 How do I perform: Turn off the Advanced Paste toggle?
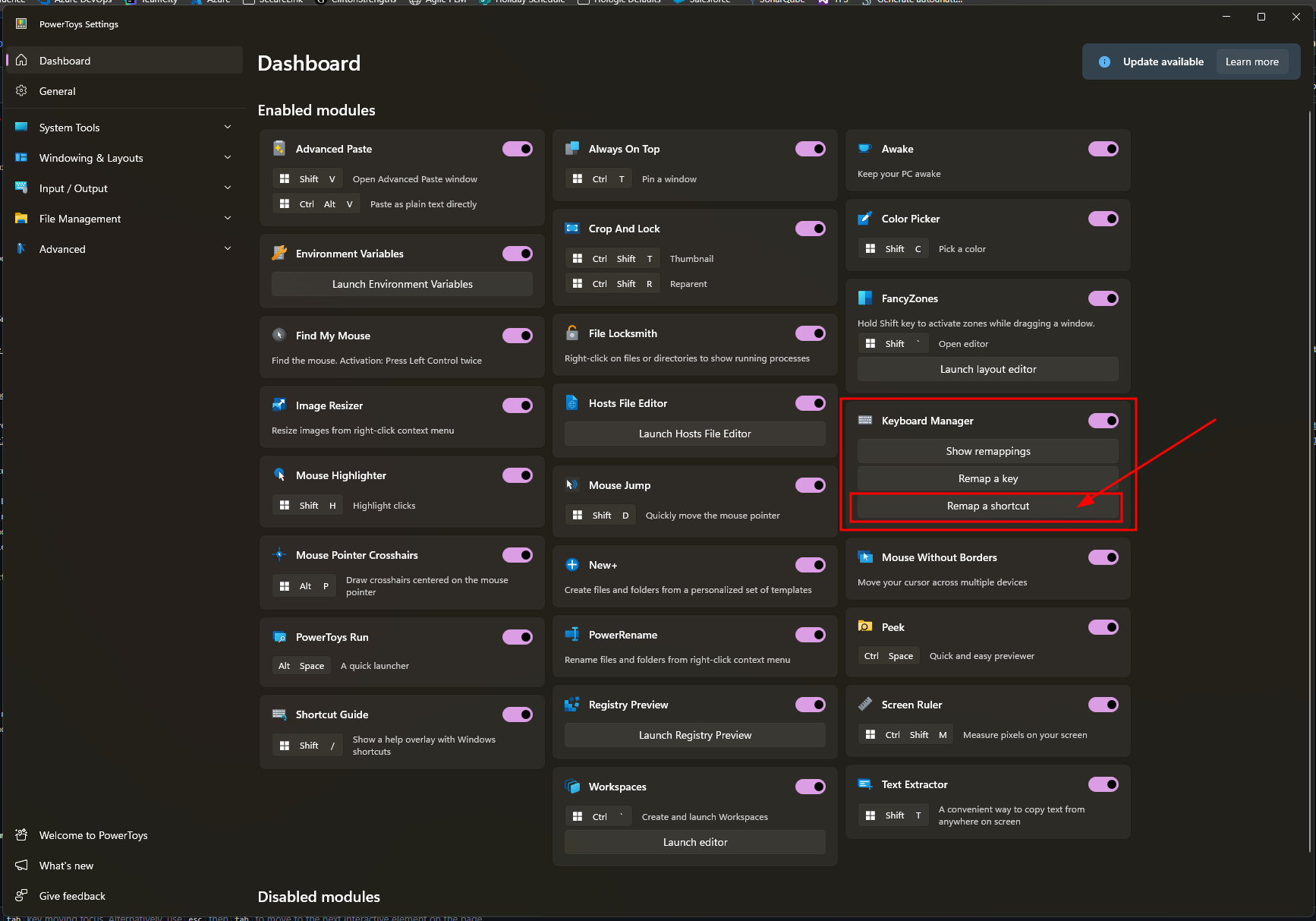click(518, 149)
